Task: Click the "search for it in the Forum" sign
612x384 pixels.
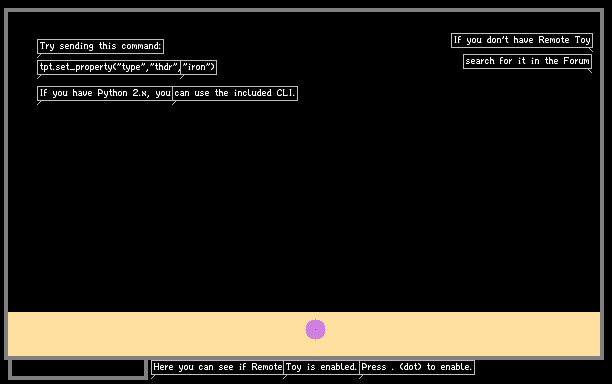Action: (x=527, y=61)
